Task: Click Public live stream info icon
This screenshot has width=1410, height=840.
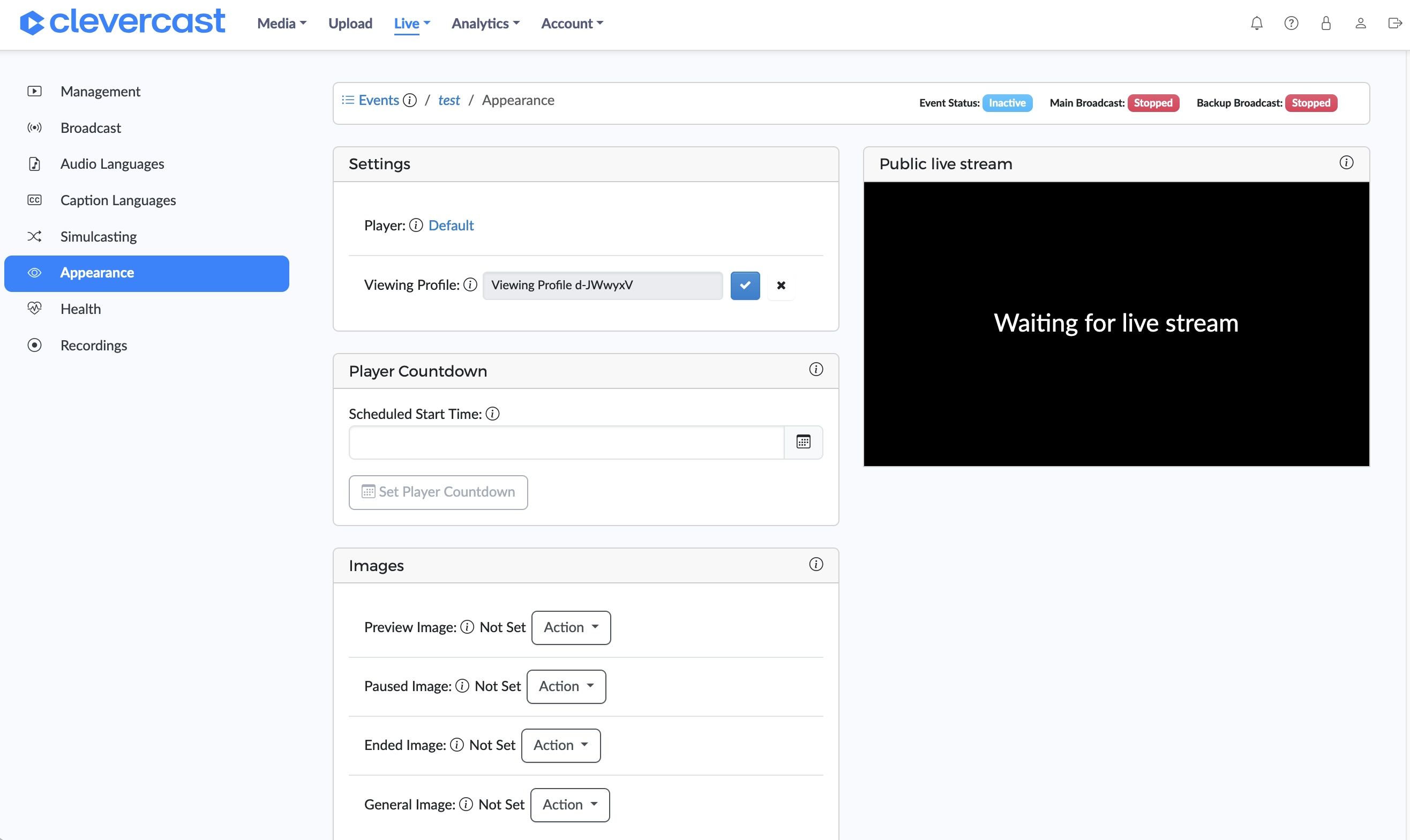Action: tap(1346, 163)
